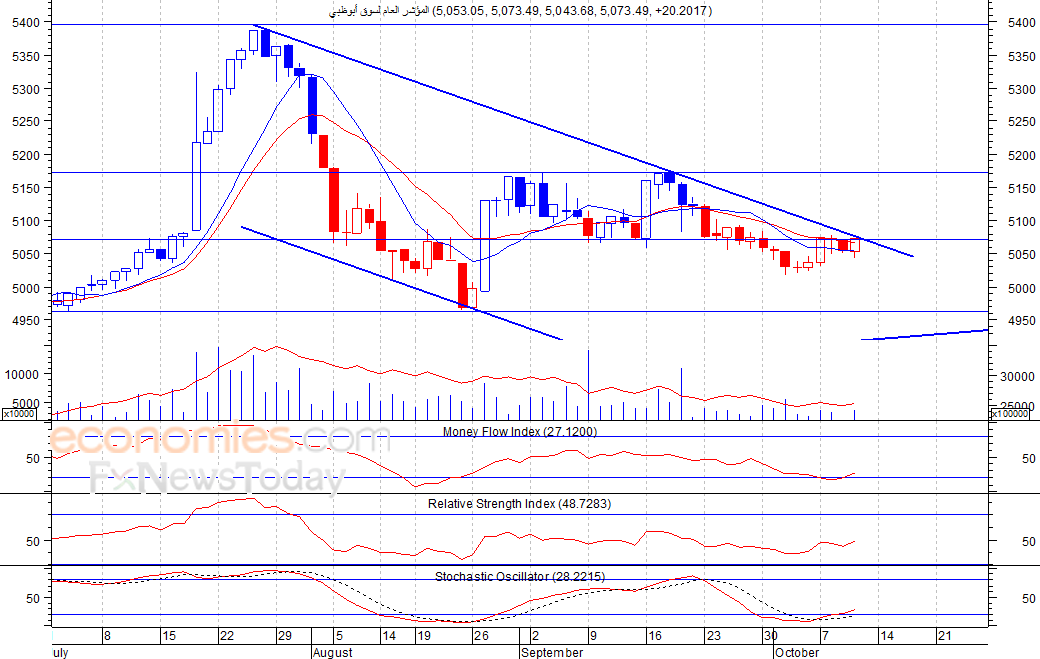Image resolution: width=1040 pixels, height=659 pixels.
Task: Click the 10000 volume label on left
Action: tap(22, 375)
